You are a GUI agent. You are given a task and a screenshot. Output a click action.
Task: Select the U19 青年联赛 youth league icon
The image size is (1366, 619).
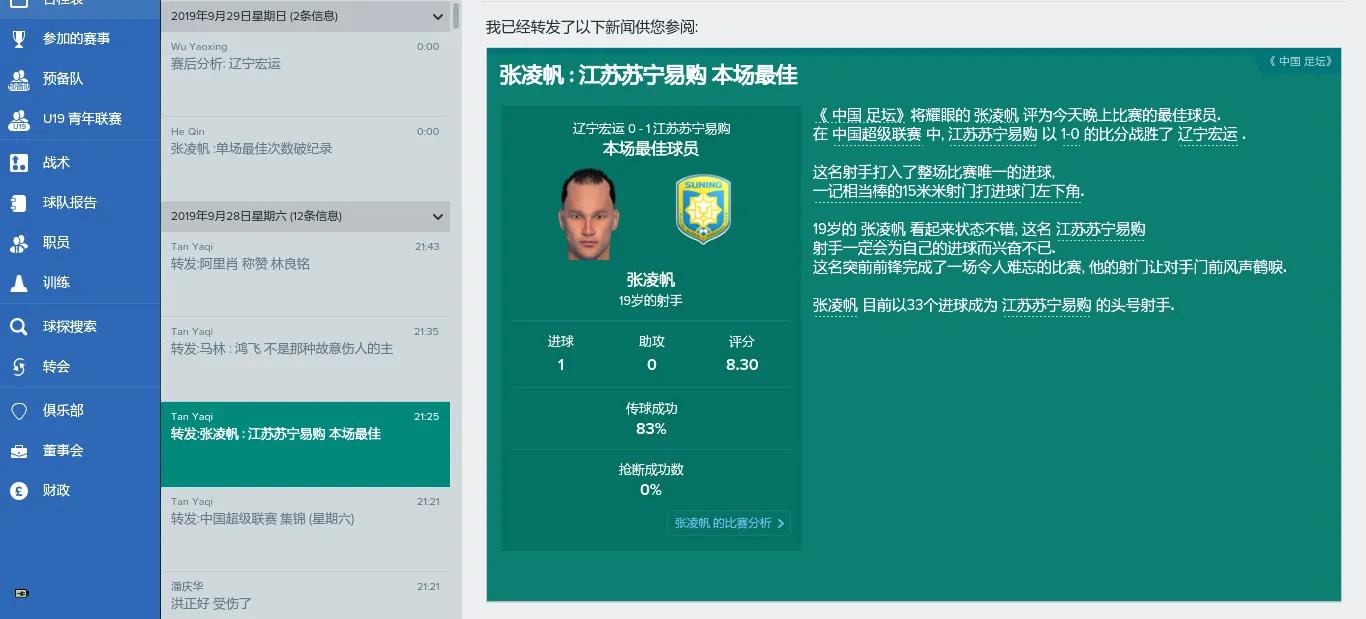point(18,119)
